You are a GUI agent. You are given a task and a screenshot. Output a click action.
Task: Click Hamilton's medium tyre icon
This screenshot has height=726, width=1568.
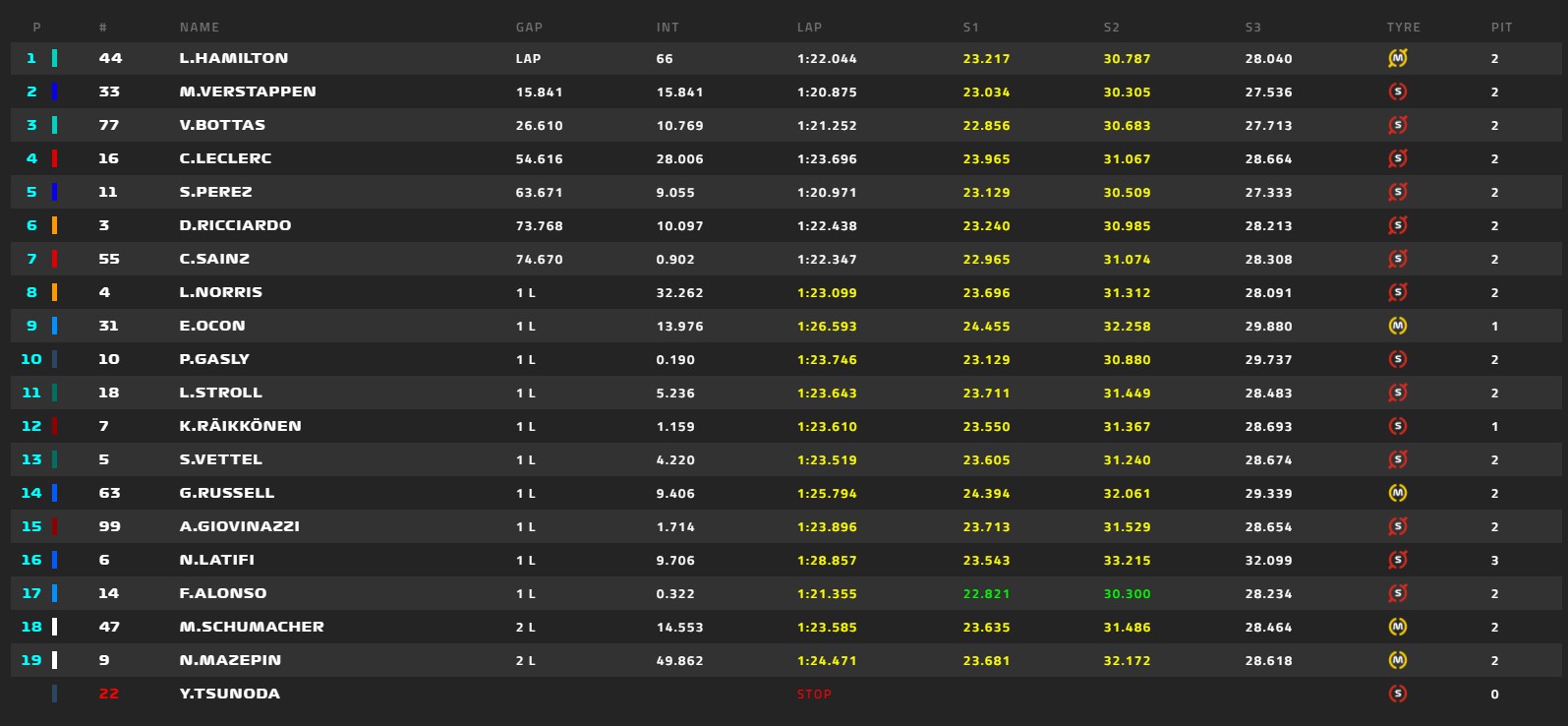click(1397, 58)
